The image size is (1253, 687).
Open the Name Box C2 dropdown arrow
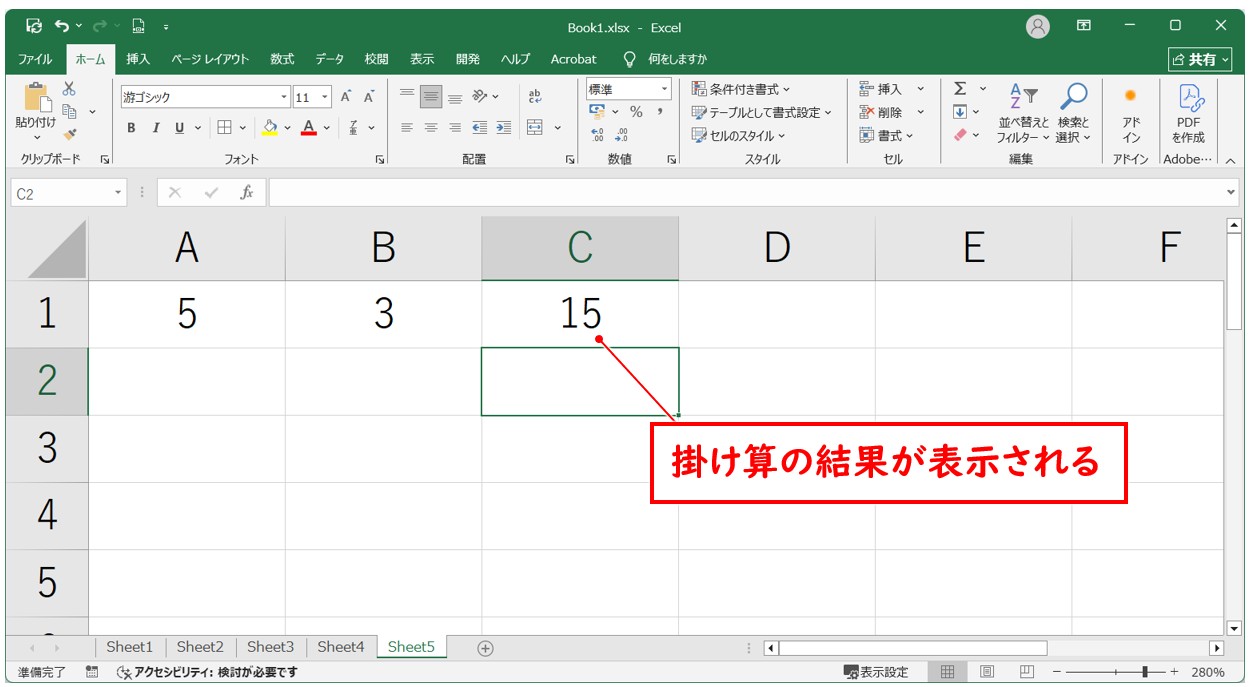[119, 193]
